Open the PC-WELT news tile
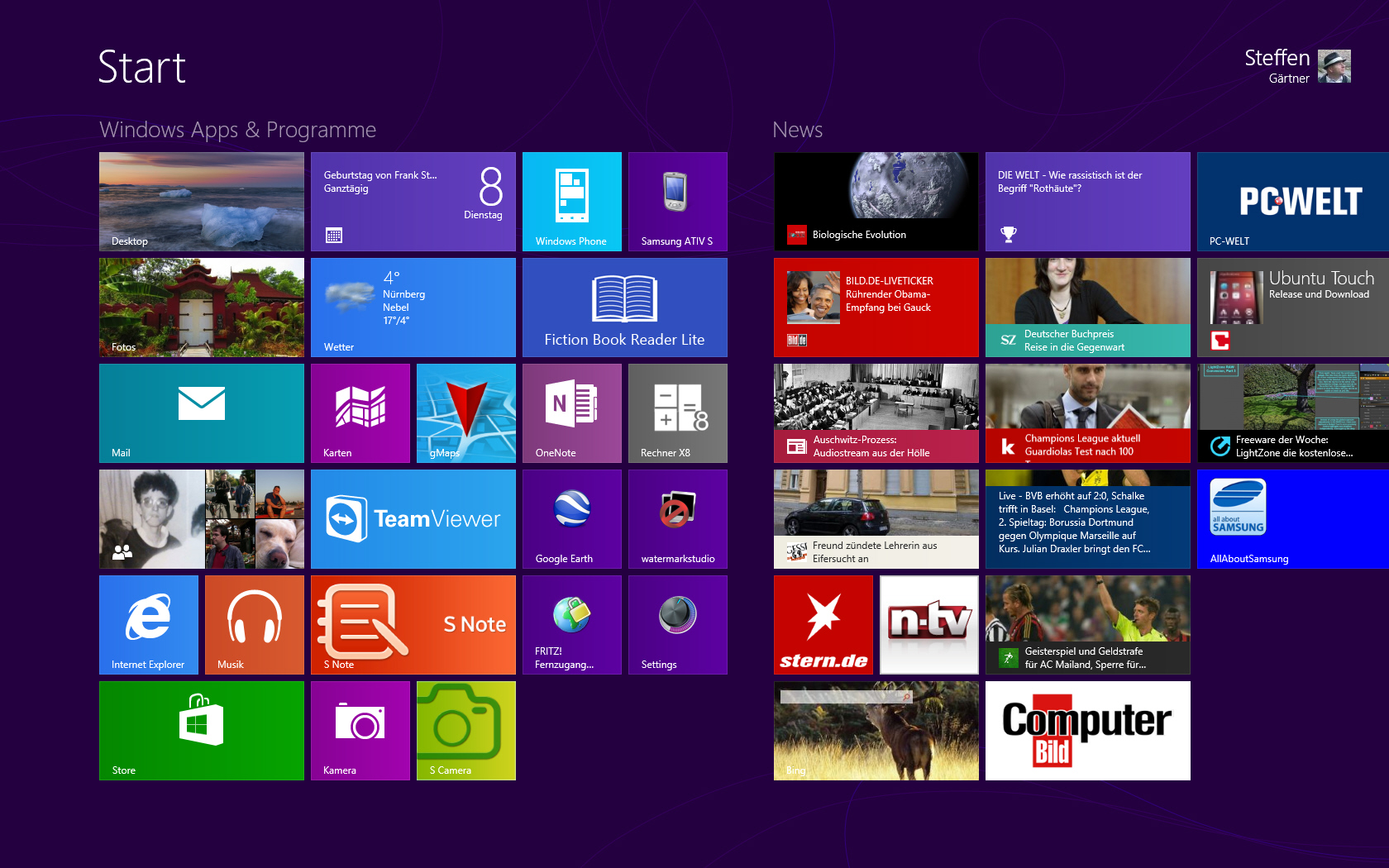The height and width of the screenshot is (868, 1389). pyautogui.click(x=1293, y=202)
